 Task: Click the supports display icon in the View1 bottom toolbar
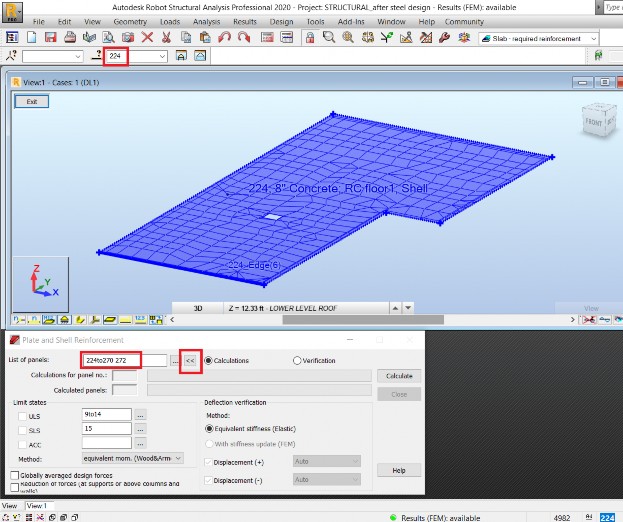[64, 319]
